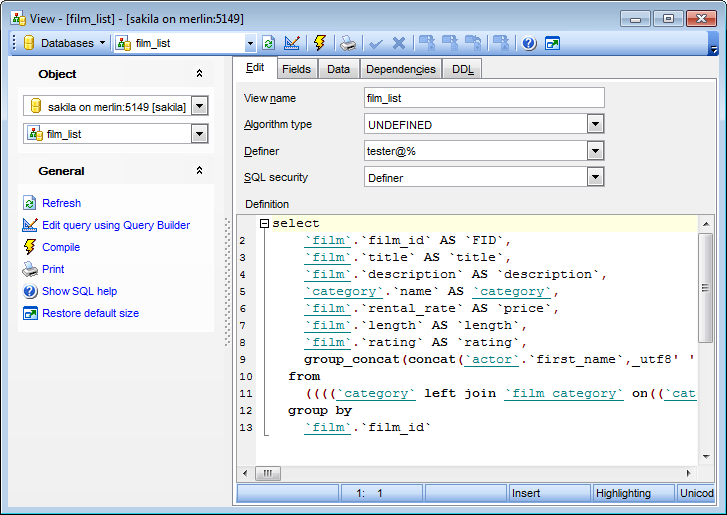Collapse the Object panel section
Screen dimensions: 727x515
coord(199,74)
